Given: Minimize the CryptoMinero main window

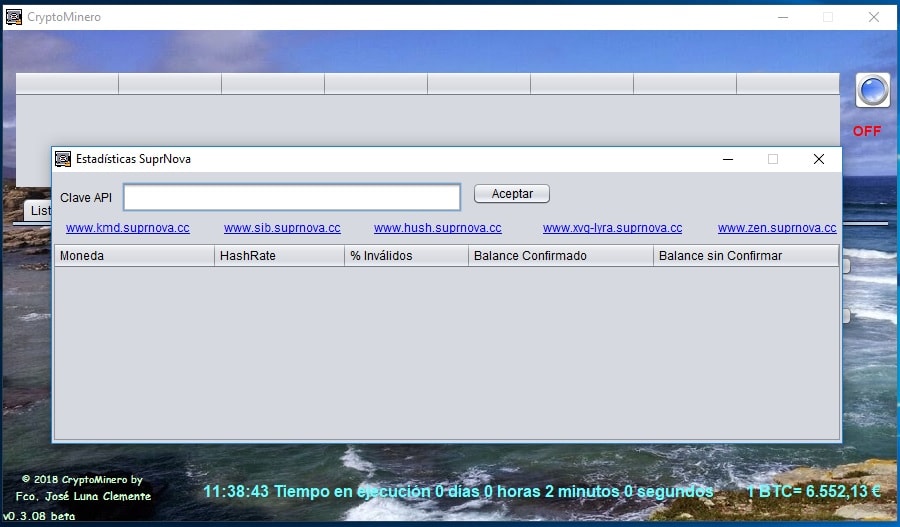Looking at the screenshot, I should click(x=783, y=17).
